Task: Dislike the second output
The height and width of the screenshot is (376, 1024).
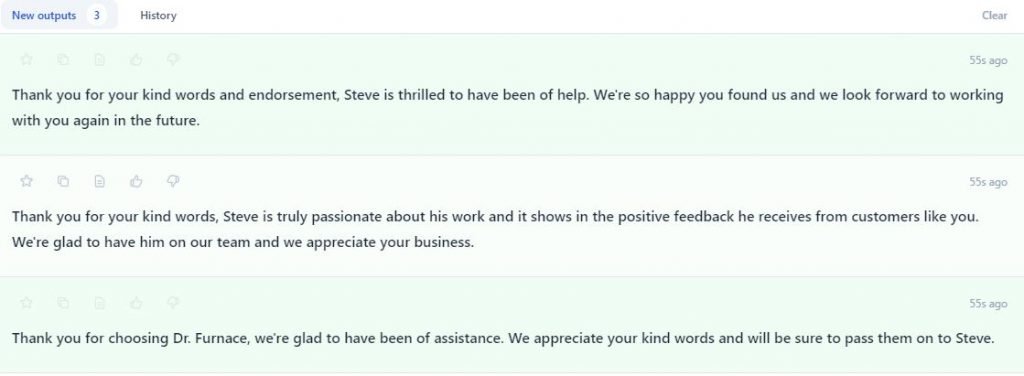Action: [x=173, y=181]
